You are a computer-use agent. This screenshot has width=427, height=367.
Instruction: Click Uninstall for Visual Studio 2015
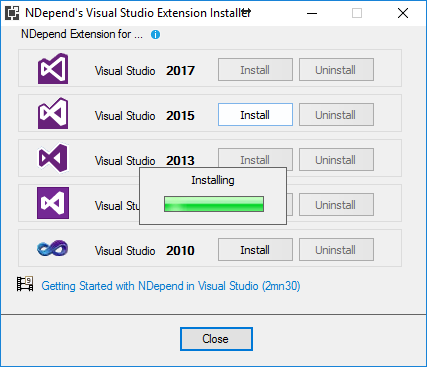(x=336, y=115)
